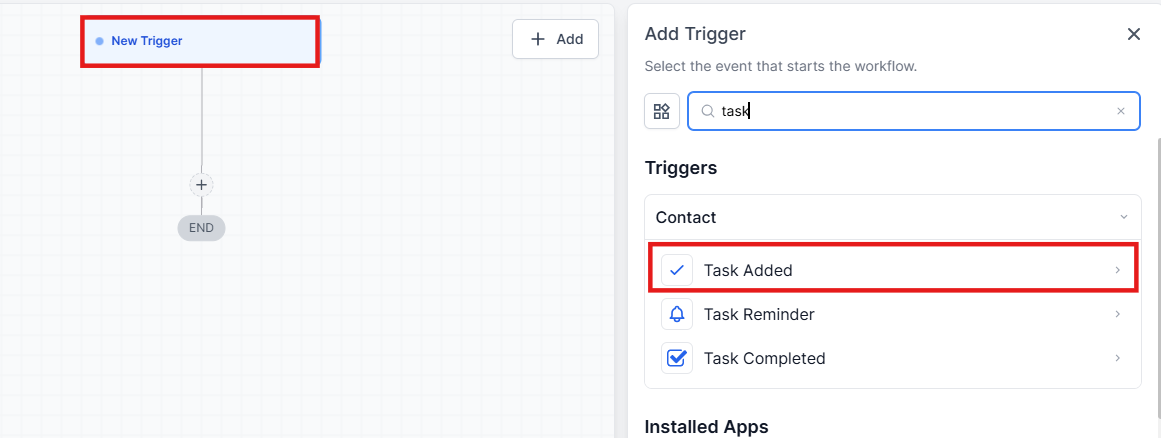
Task: Select the Task Completed trigger label
Action: (x=764, y=358)
